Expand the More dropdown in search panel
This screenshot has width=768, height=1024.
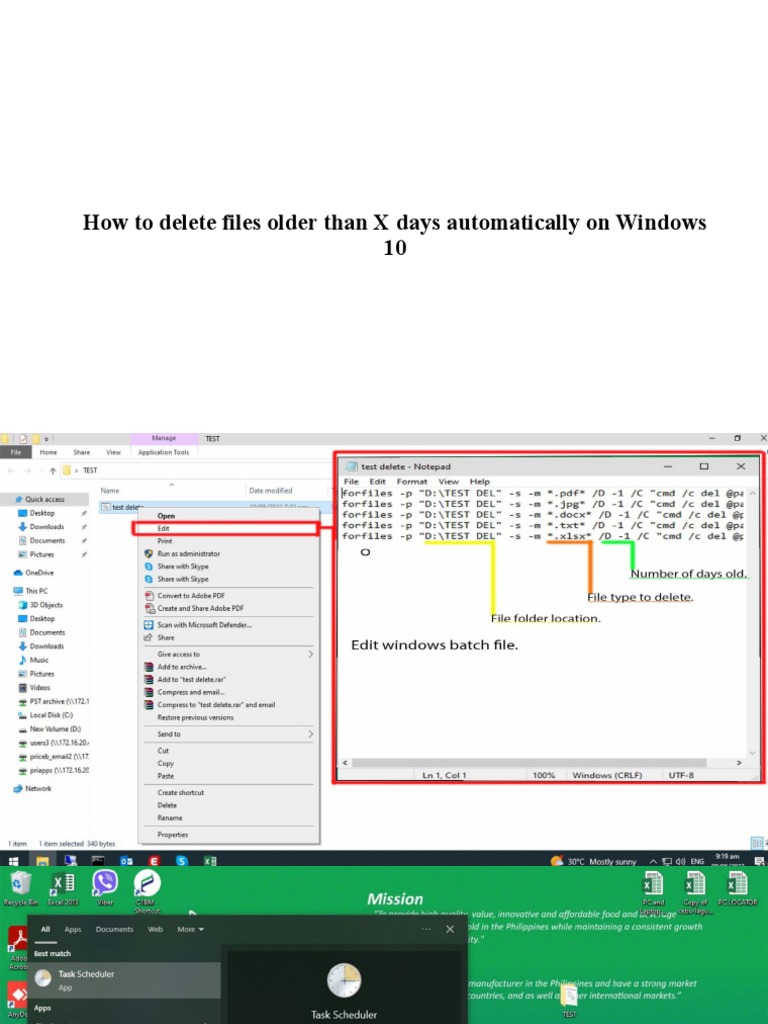point(191,929)
